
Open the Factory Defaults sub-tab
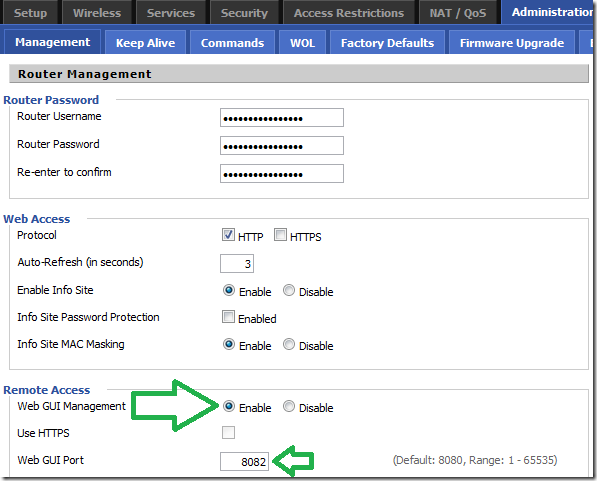[387, 43]
